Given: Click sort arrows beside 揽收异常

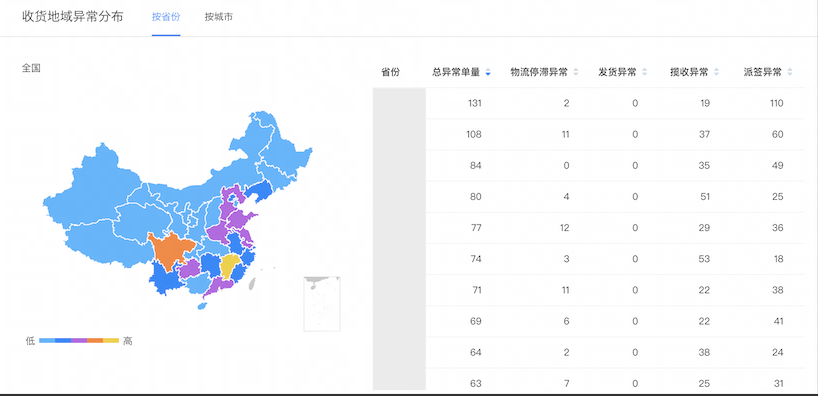Looking at the screenshot, I should pyautogui.click(x=716, y=73).
